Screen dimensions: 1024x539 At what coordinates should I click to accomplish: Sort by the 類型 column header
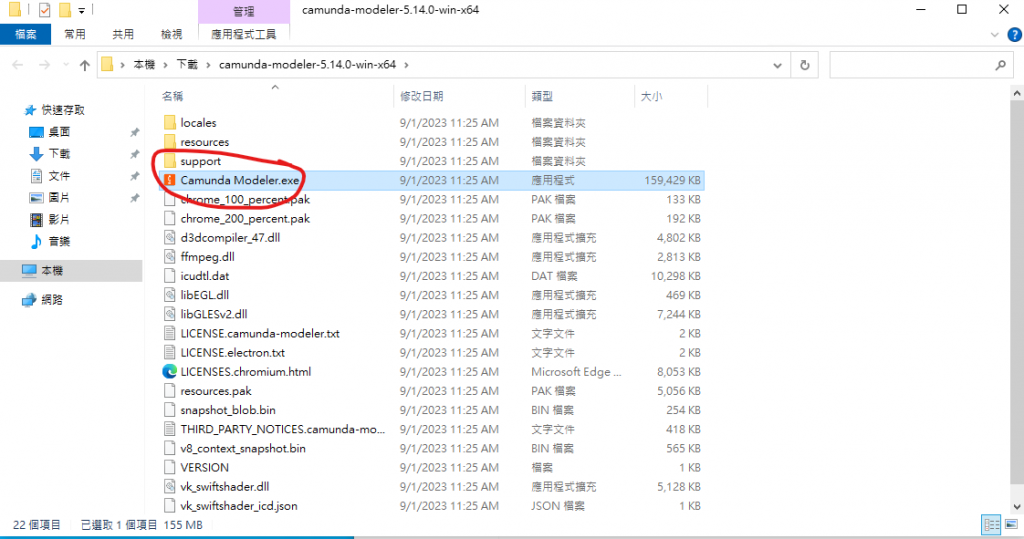[x=542, y=96]
